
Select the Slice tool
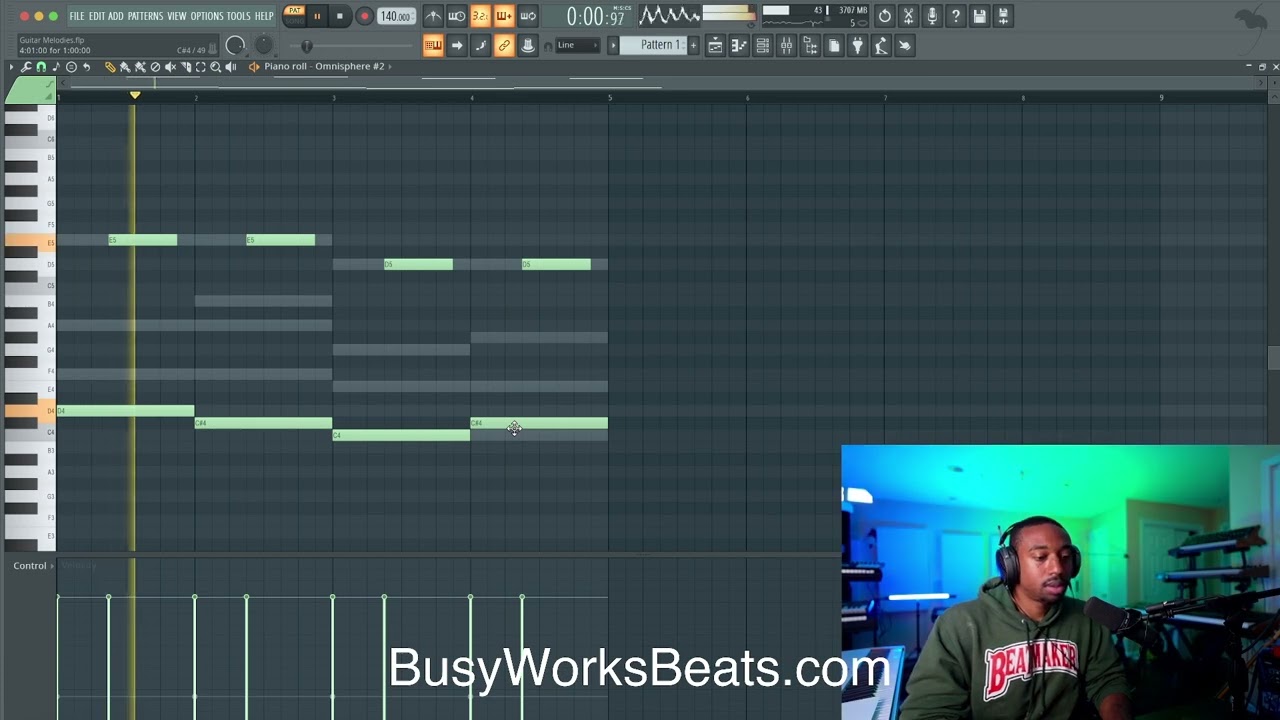[185, 67]
